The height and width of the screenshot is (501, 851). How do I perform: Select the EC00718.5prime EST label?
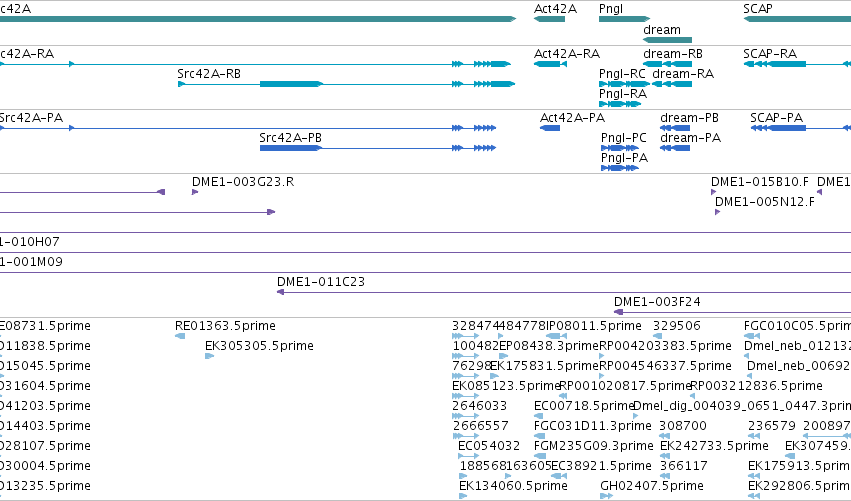585,406
